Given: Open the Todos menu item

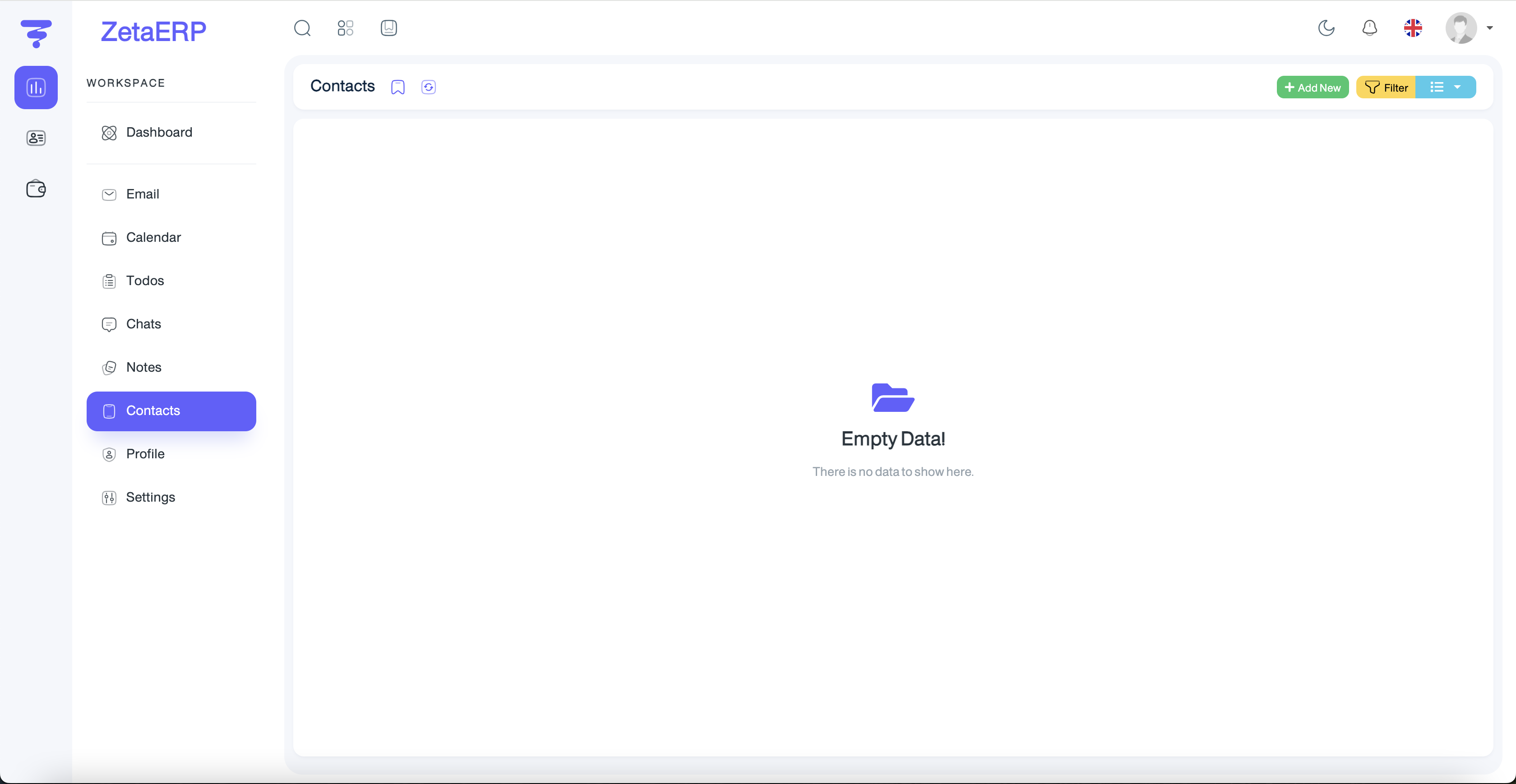Looking at the screenshot, I should coord(145,281).
